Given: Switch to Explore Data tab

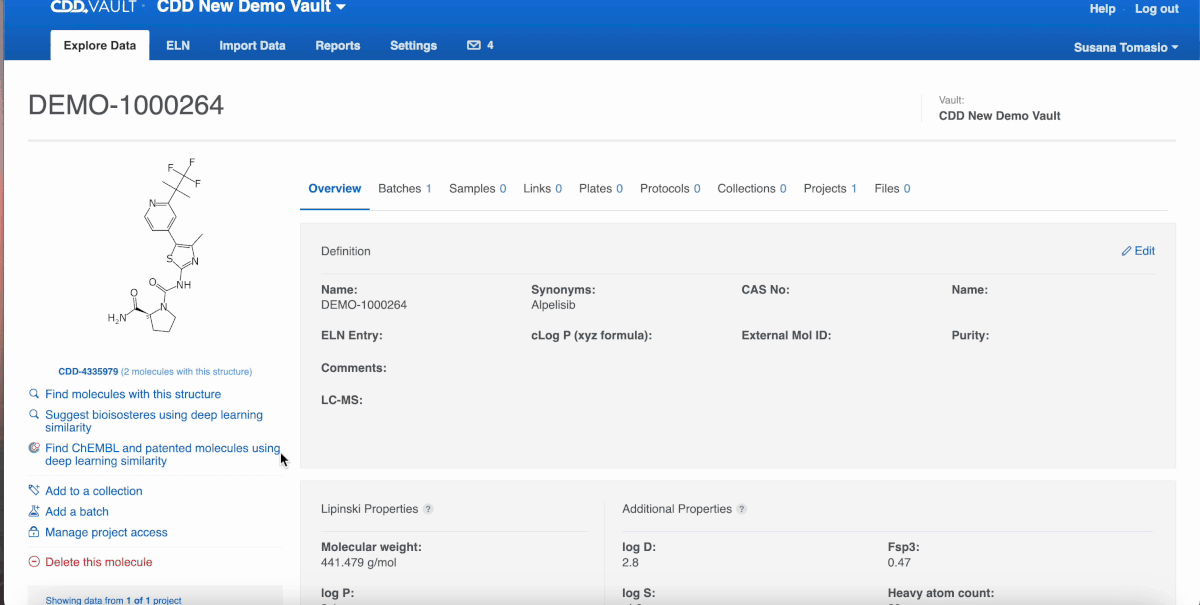Looking at the screenshot, I should point(100,45).
